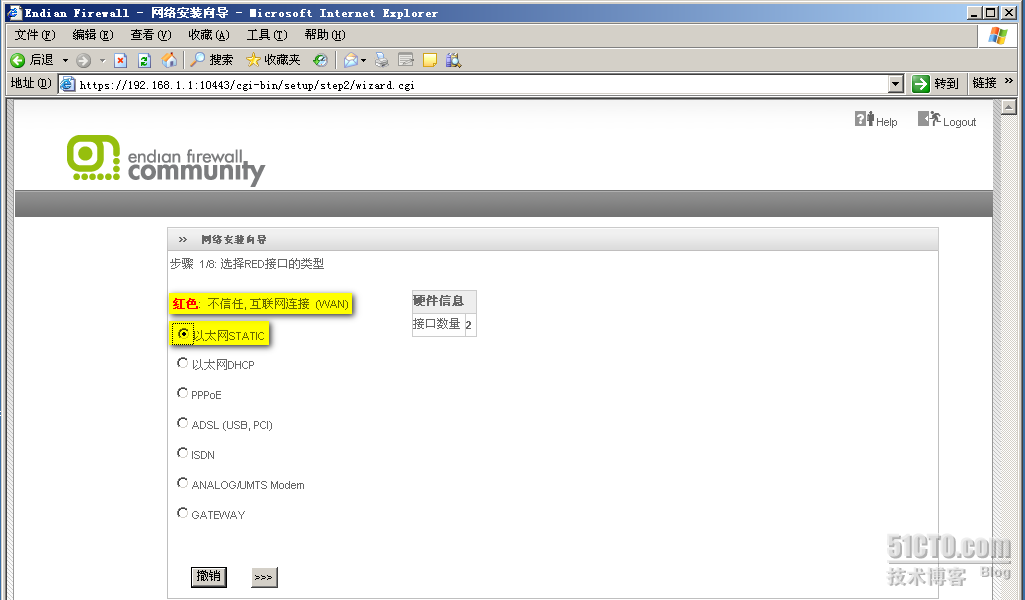Open the 工具(T) menu
This screenshot has width=1025, height=600.
tap(267, 35)
